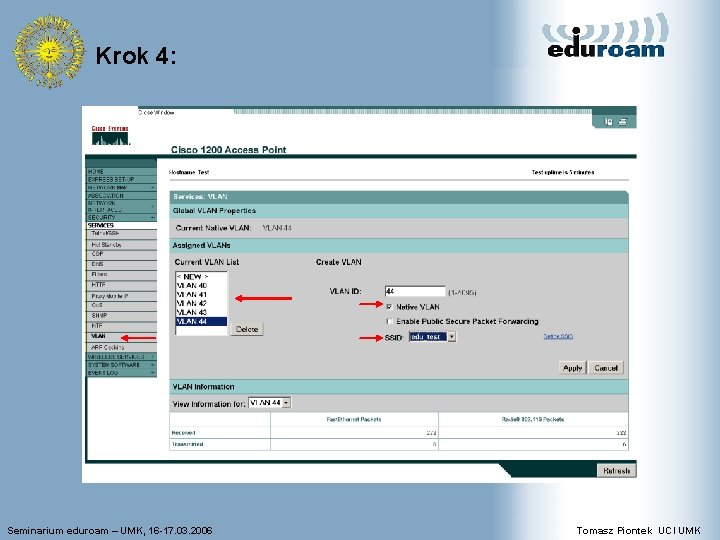
Task: Click the Transmitted row label
Action: click(187, 444)
